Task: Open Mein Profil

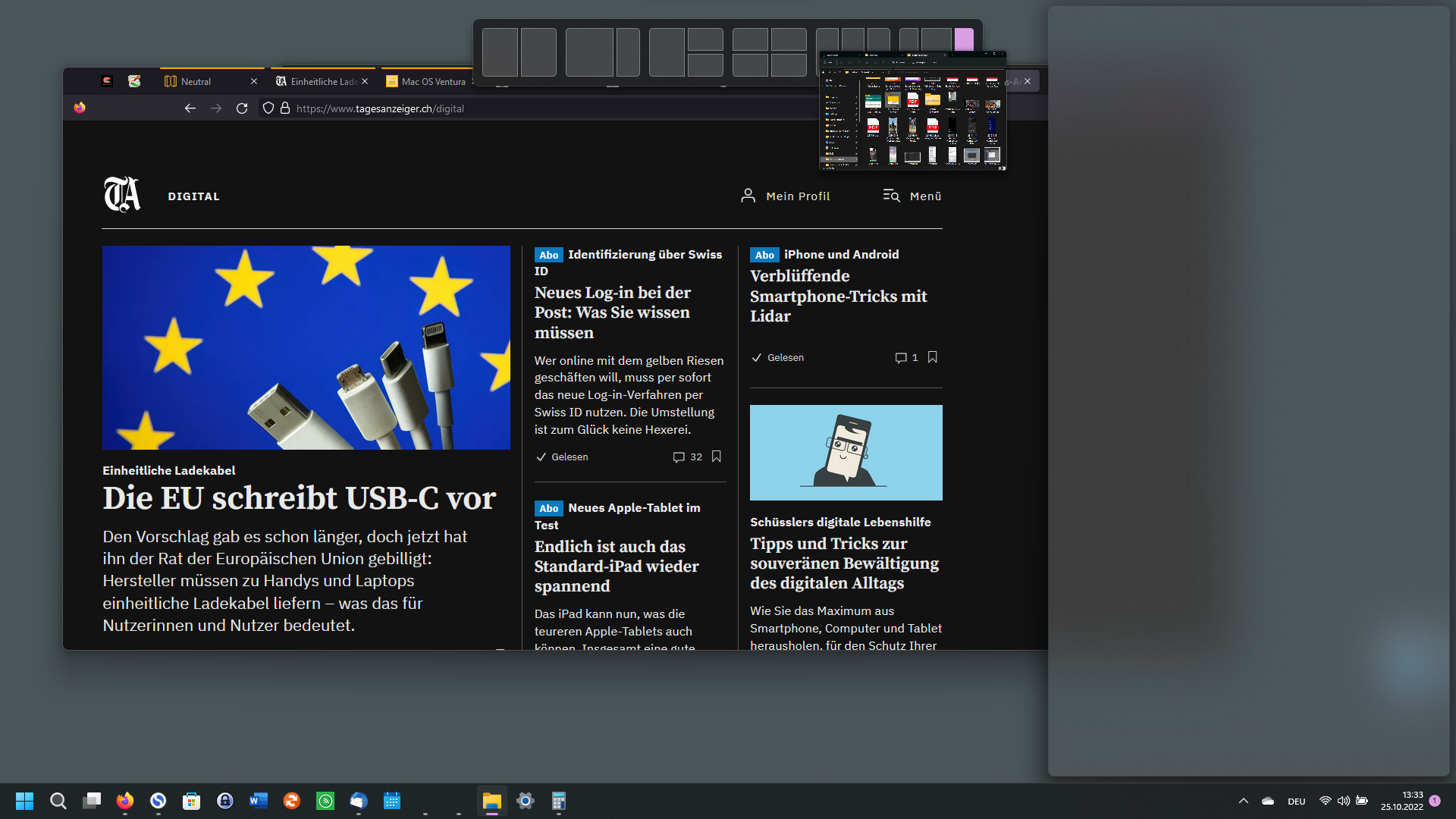Action: pos(798,196)
